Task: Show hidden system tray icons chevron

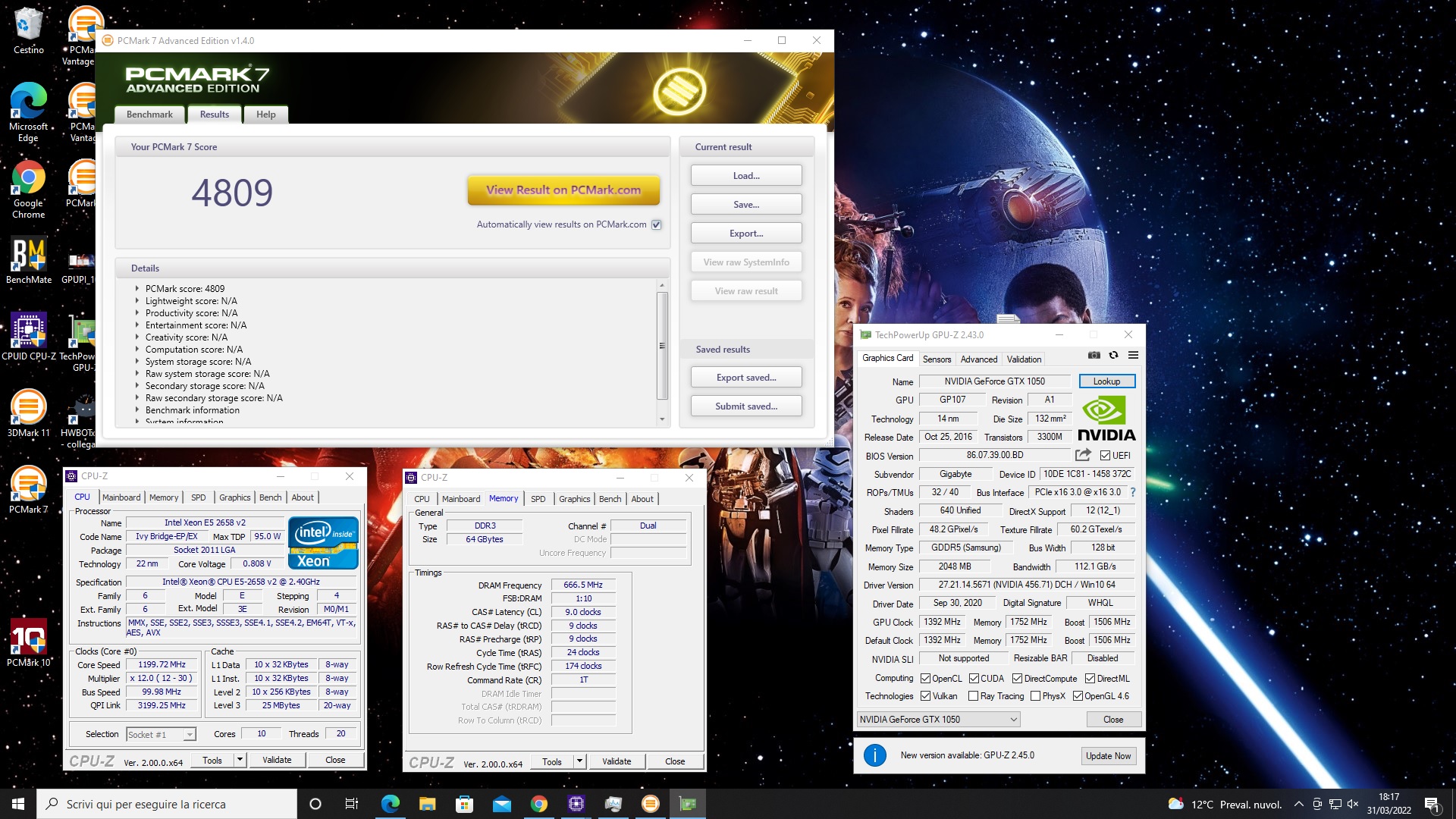Action: click(1298, 804)
